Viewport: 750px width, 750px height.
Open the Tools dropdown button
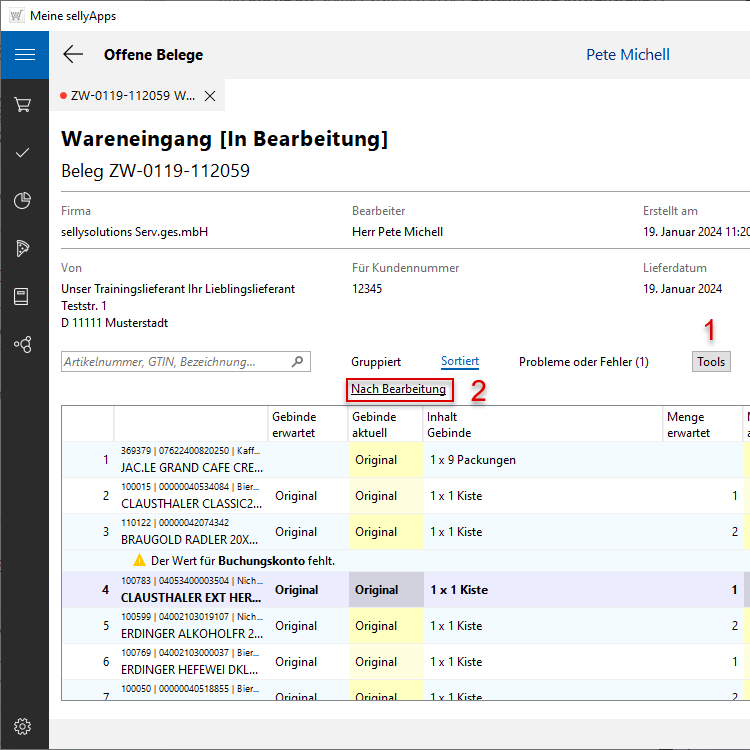click(711, 362)
